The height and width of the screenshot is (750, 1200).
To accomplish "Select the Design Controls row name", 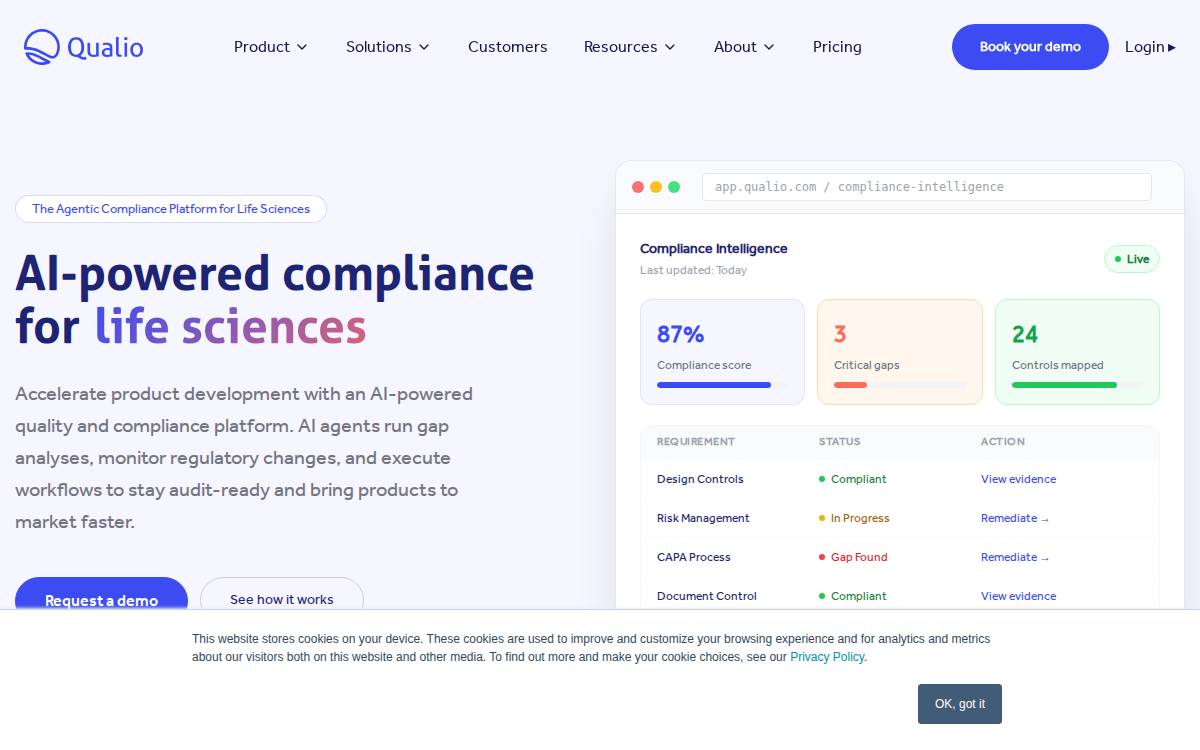I will point(700,479).
